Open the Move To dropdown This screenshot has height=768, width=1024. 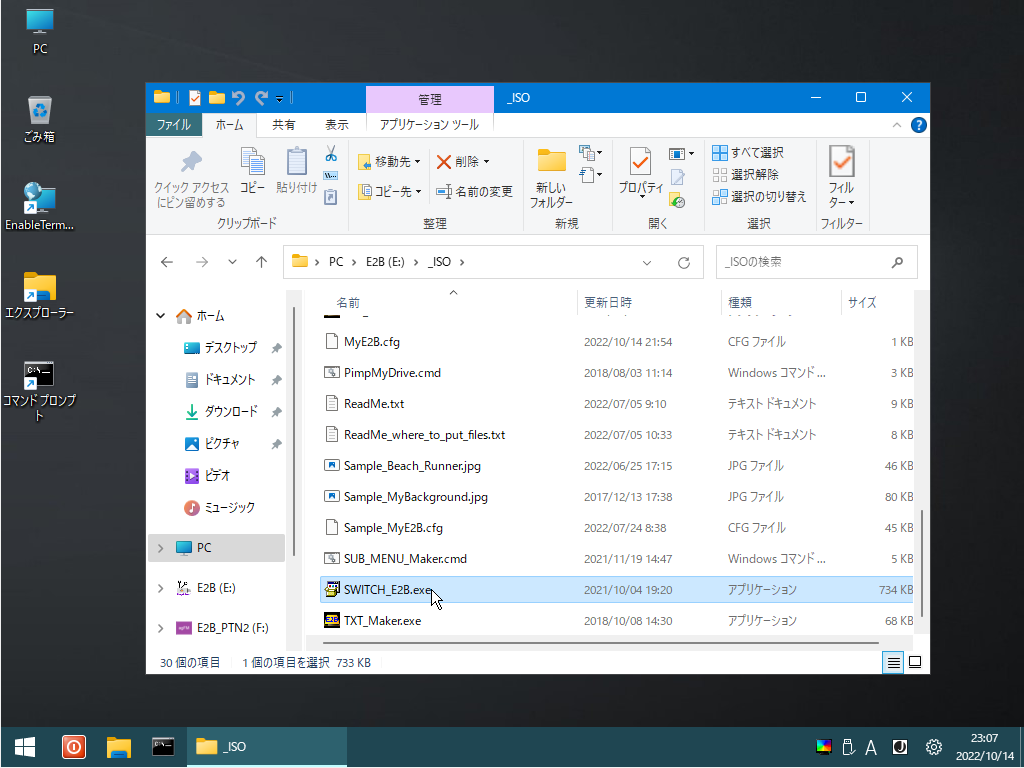click(389, 161)
